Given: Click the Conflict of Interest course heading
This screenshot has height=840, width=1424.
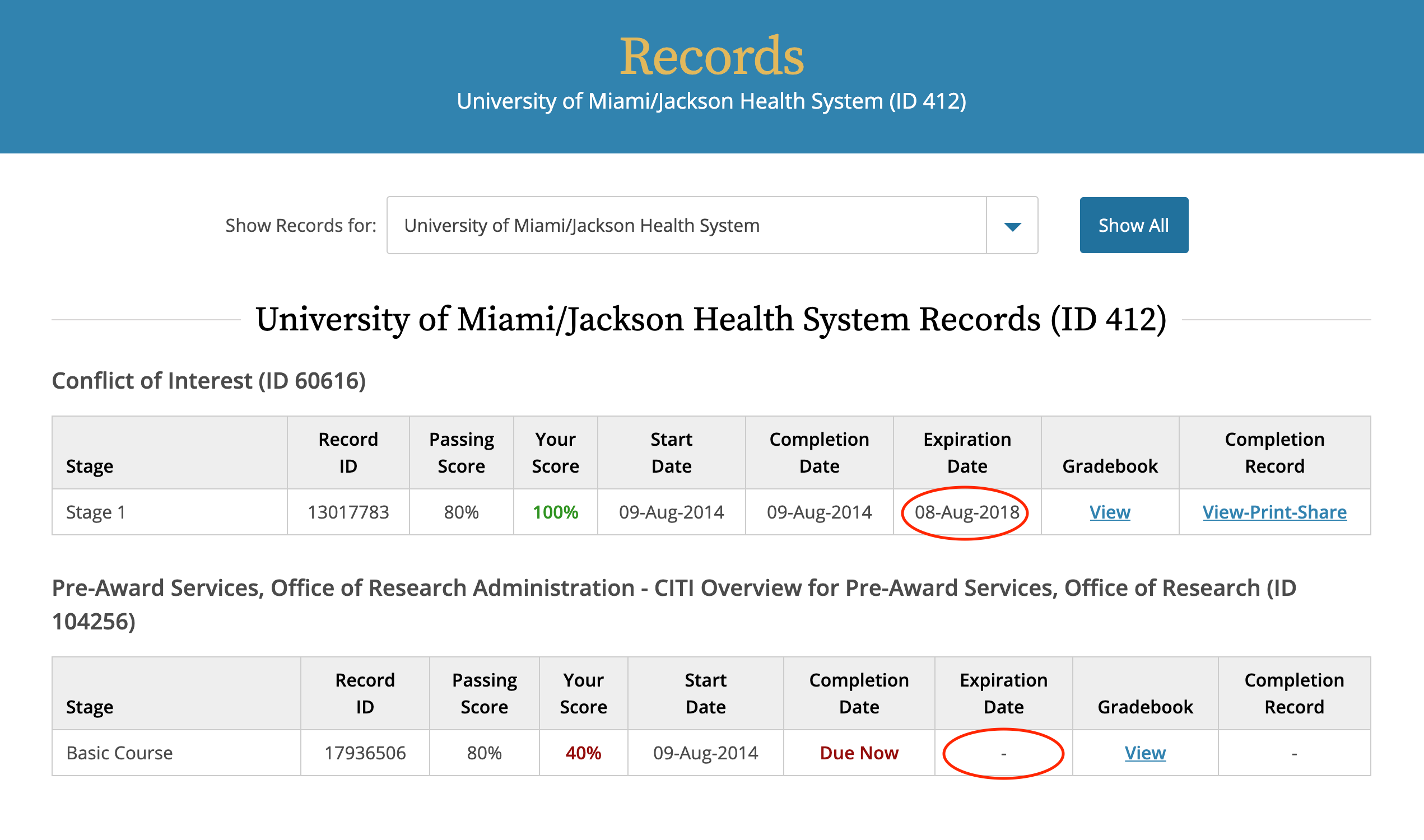Looking at the screenshot, I should click(210, 380).
